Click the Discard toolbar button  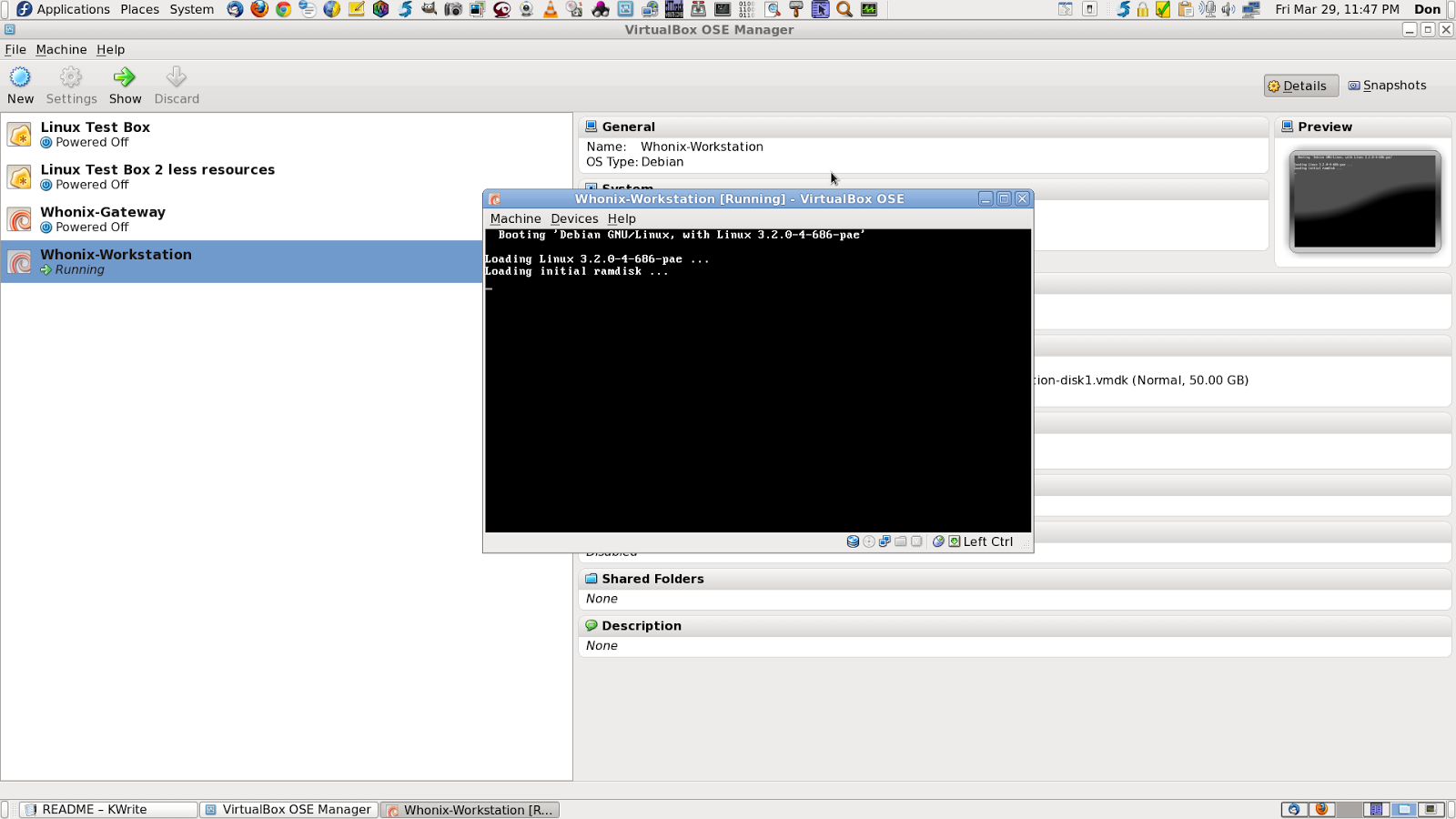(177, 86)
